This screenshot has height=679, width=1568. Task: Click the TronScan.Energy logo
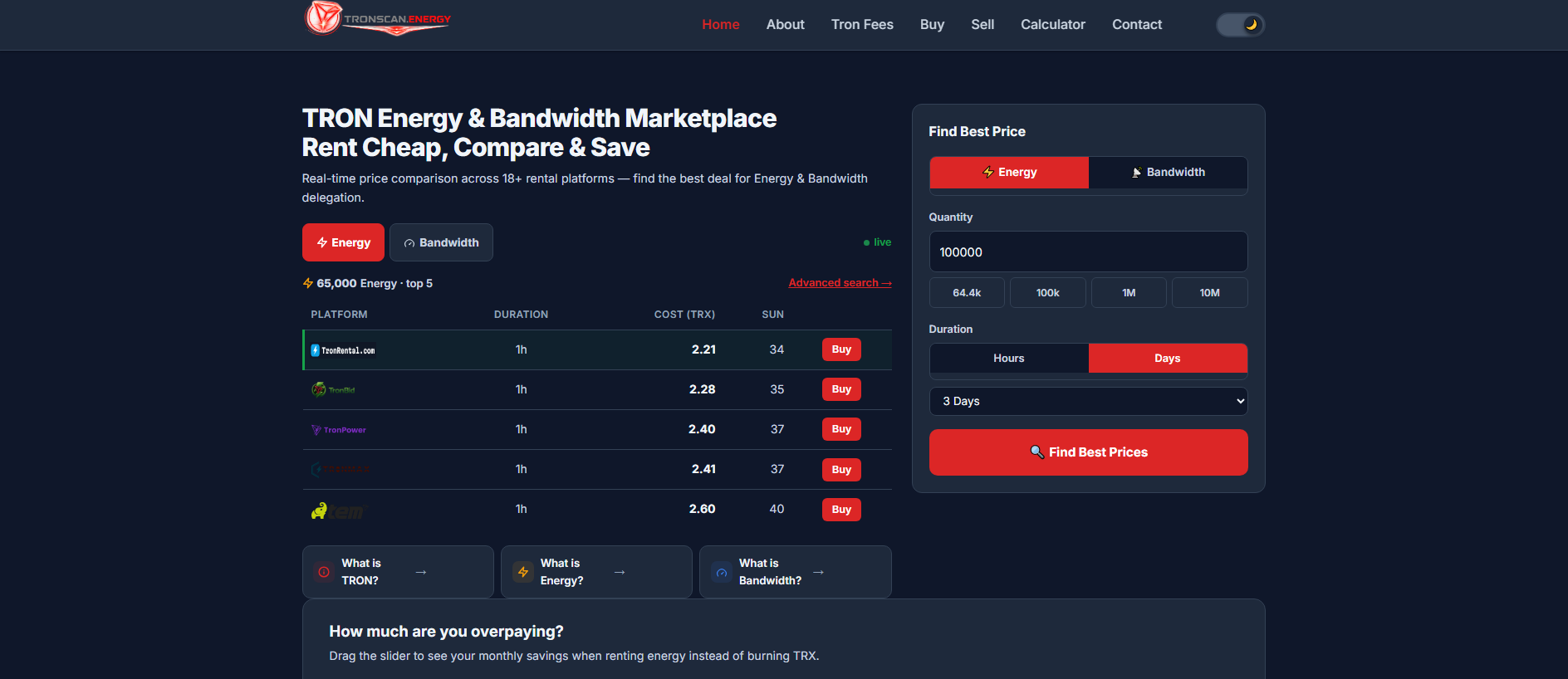(x=378, y=18)
